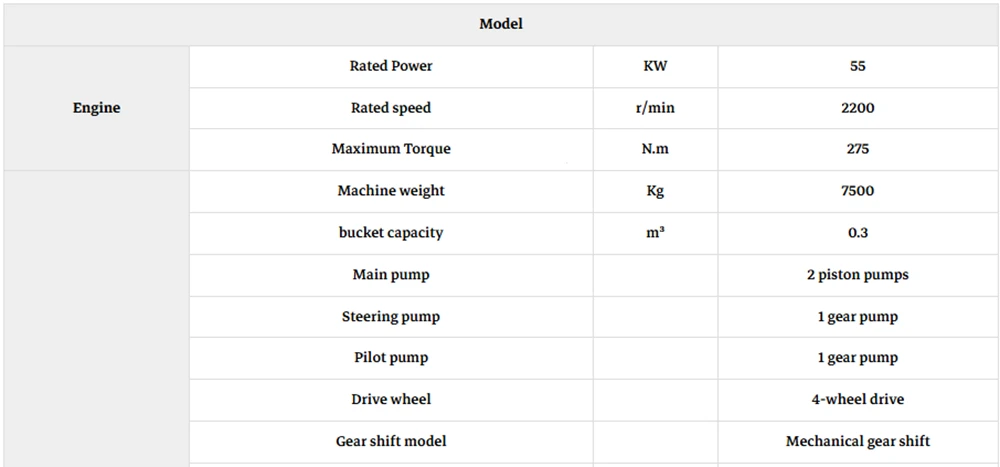Click the bucket capacity cell
The image size is (1000, 467).
(x=391, y=233)
